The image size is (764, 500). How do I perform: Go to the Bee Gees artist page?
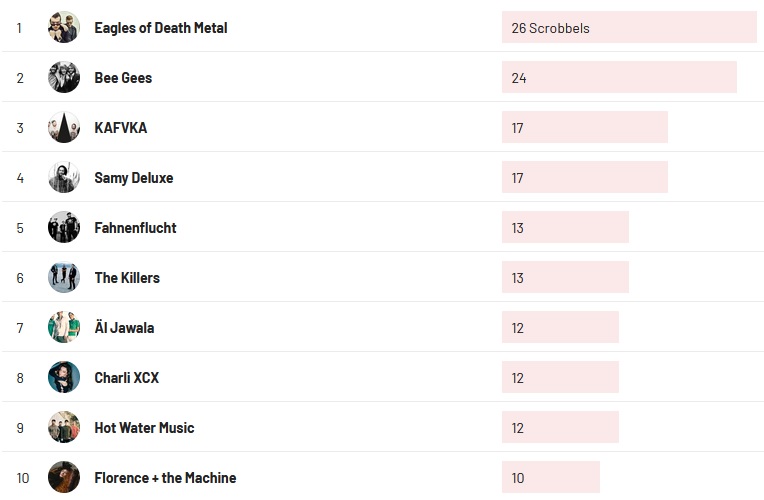123,78
